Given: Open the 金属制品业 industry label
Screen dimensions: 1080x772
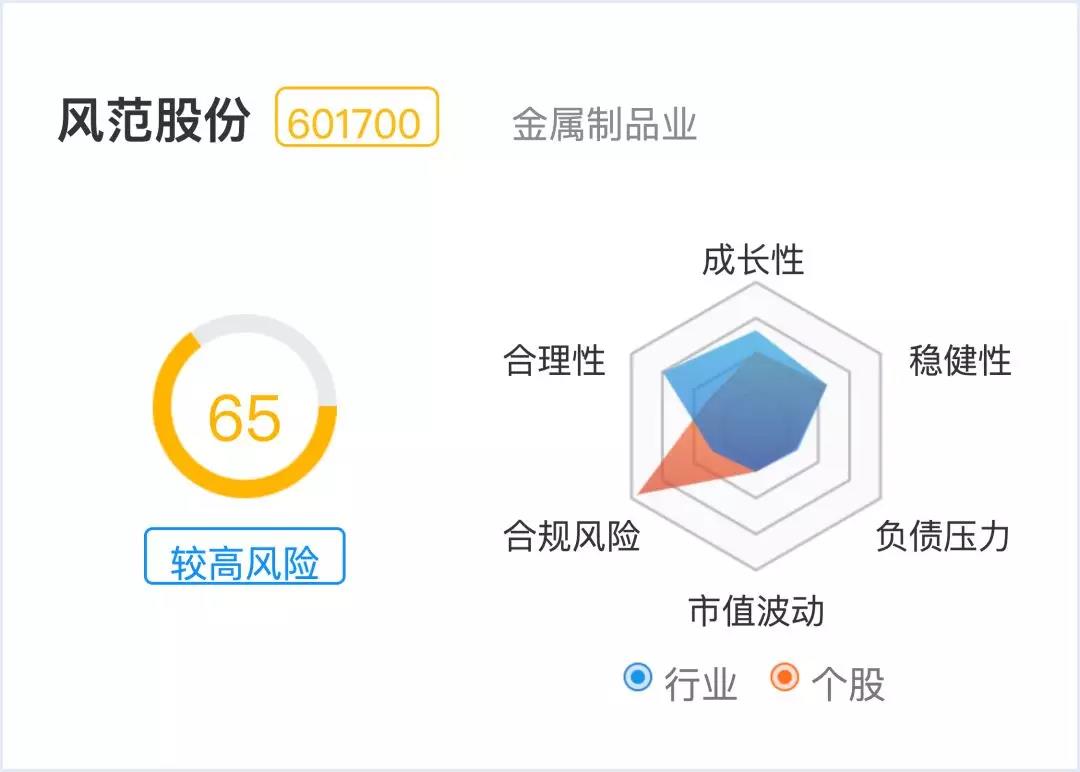Looking at the screenshot, I should [x=604, y=125].
